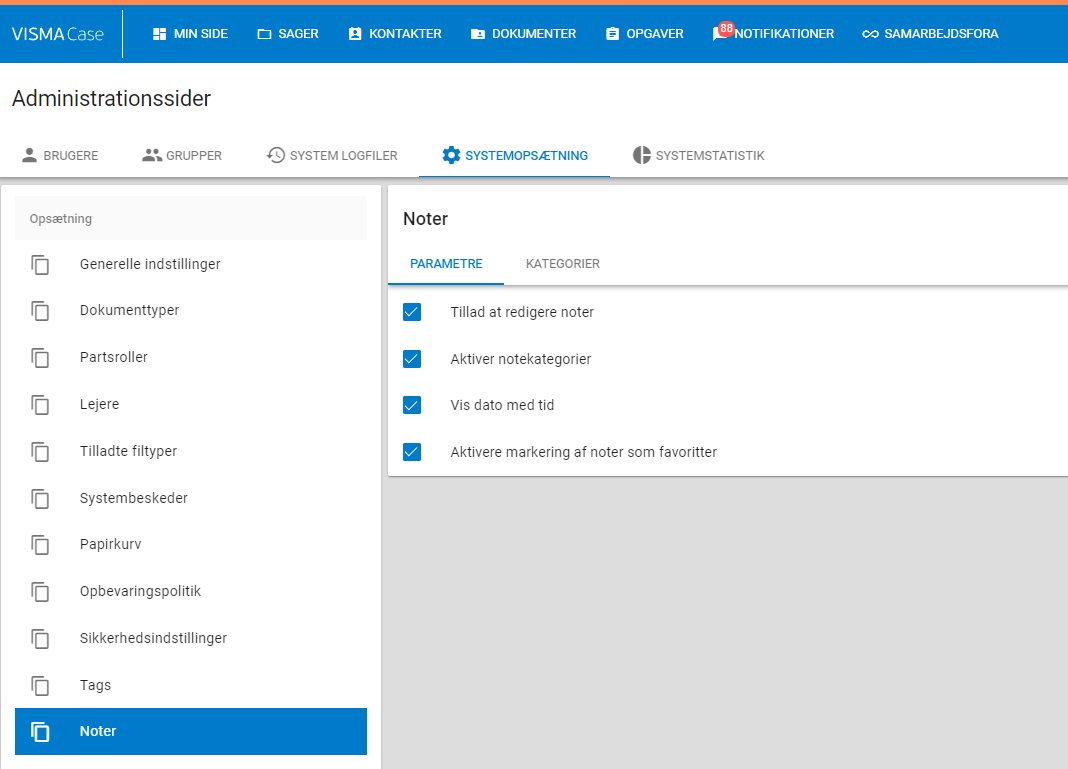
Task: Go to Sager in top navigation
Action: click(x=287, y=34)
